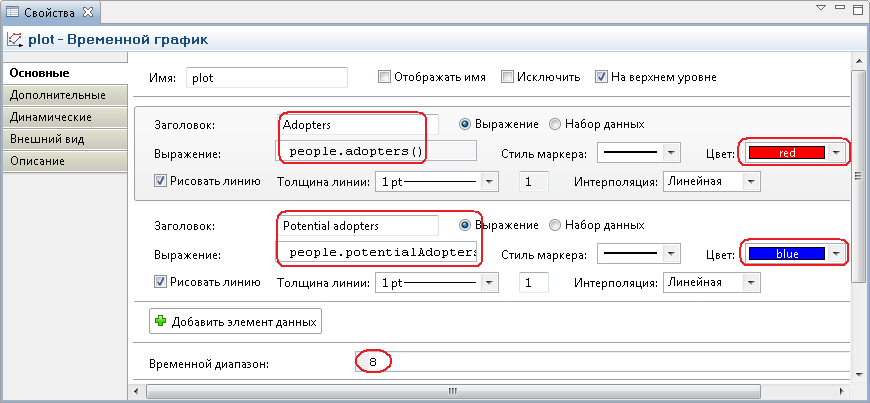Click line width value field for Adopters

click(x=534, y=182)
